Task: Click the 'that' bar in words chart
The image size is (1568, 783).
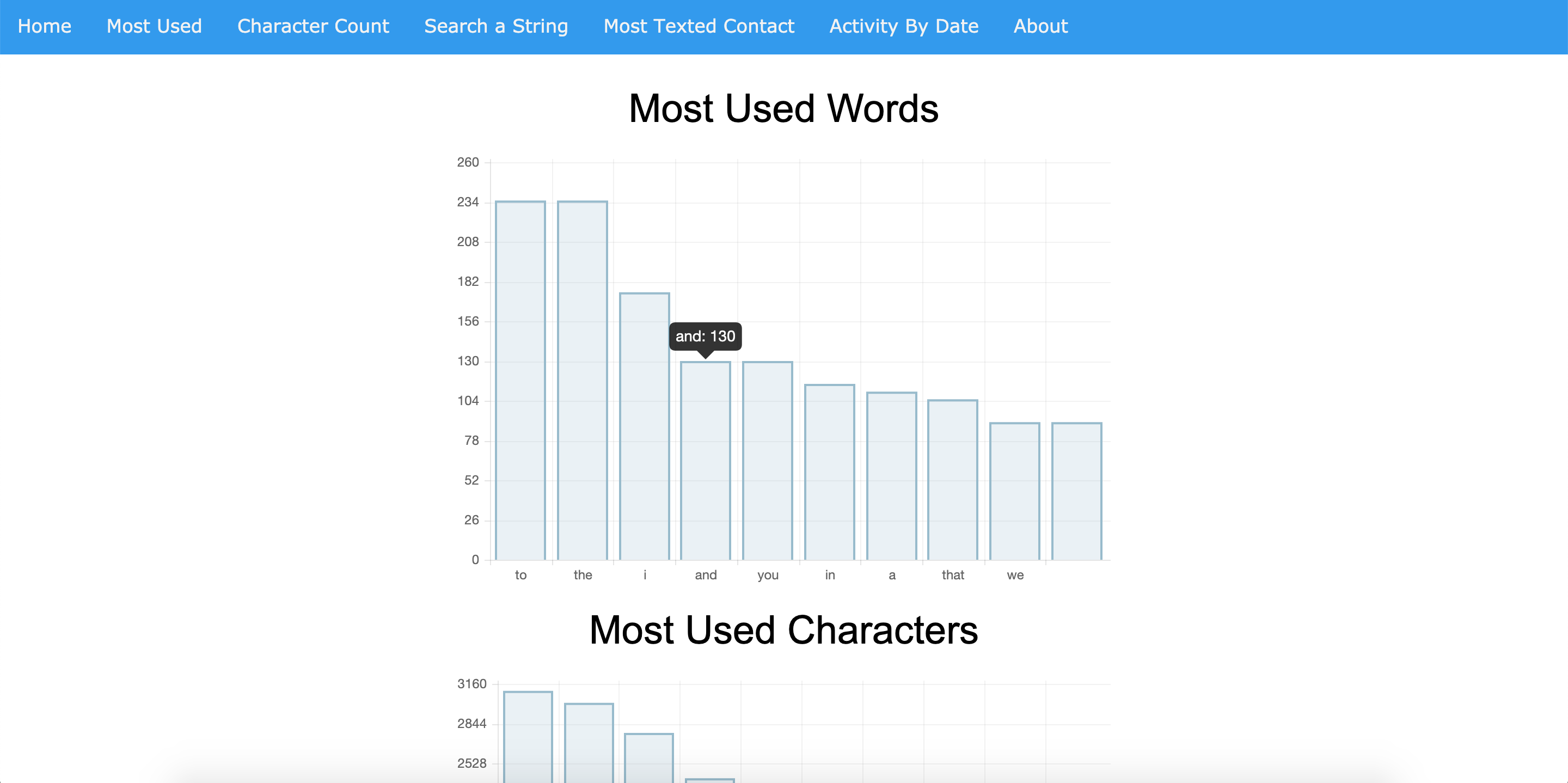Action: (952, 480)
